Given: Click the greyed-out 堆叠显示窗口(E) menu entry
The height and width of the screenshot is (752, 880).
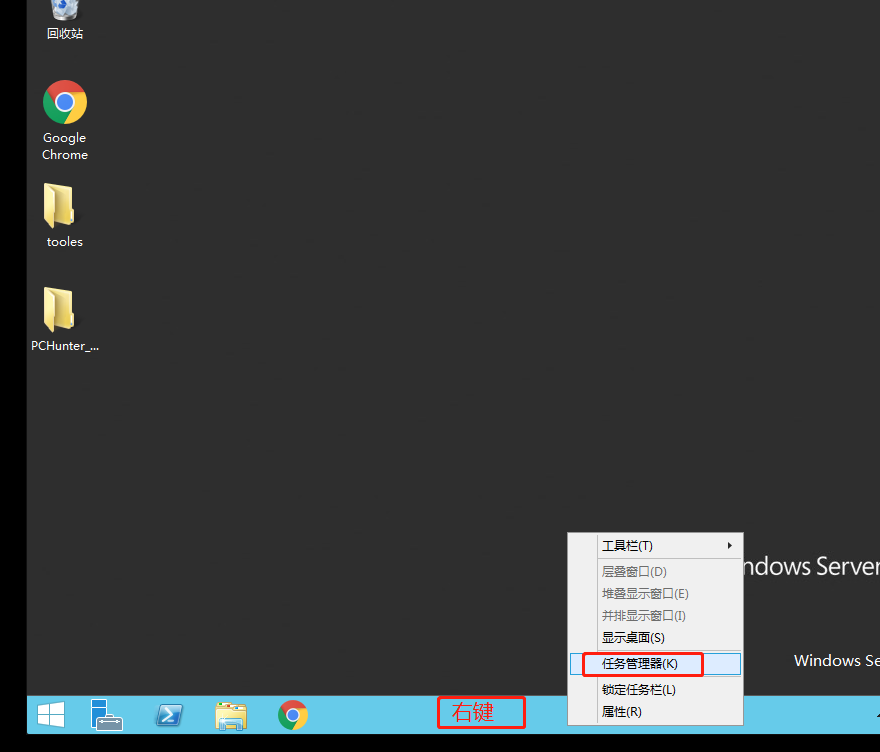Looking at the screenshot, I should (645, 594).
